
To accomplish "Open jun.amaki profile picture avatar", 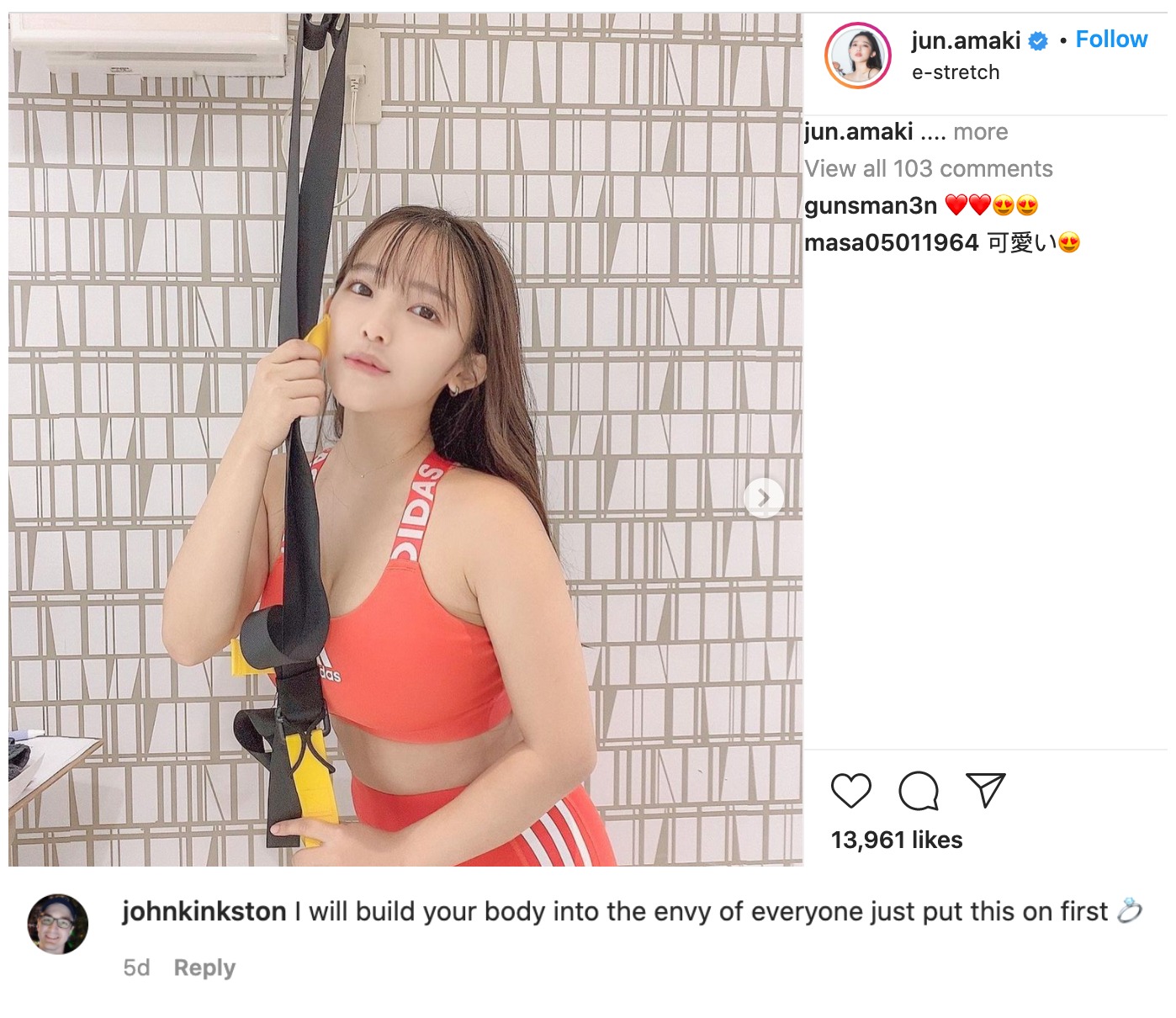I will point(857,56).
